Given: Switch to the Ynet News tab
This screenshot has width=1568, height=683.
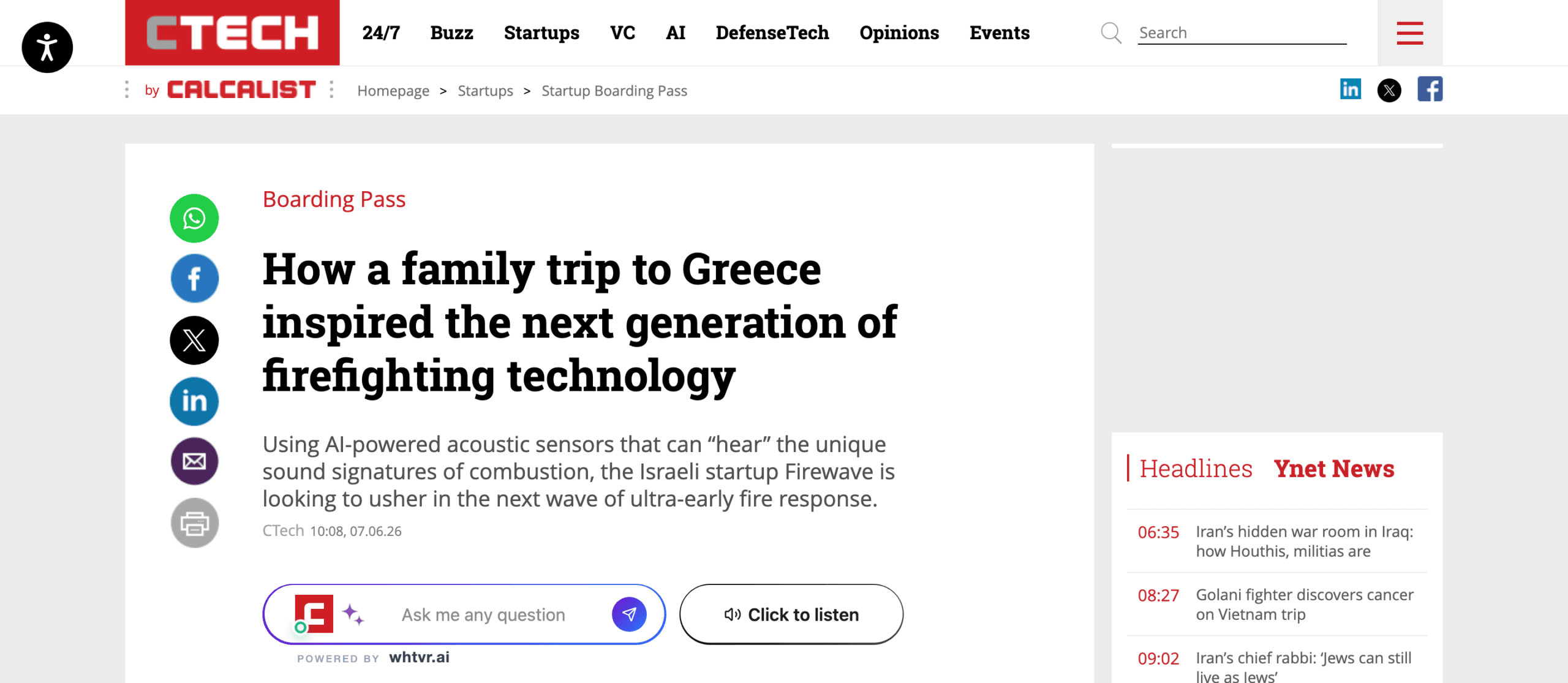Looking at the screenshot, I should click(x=1334, y=469).
